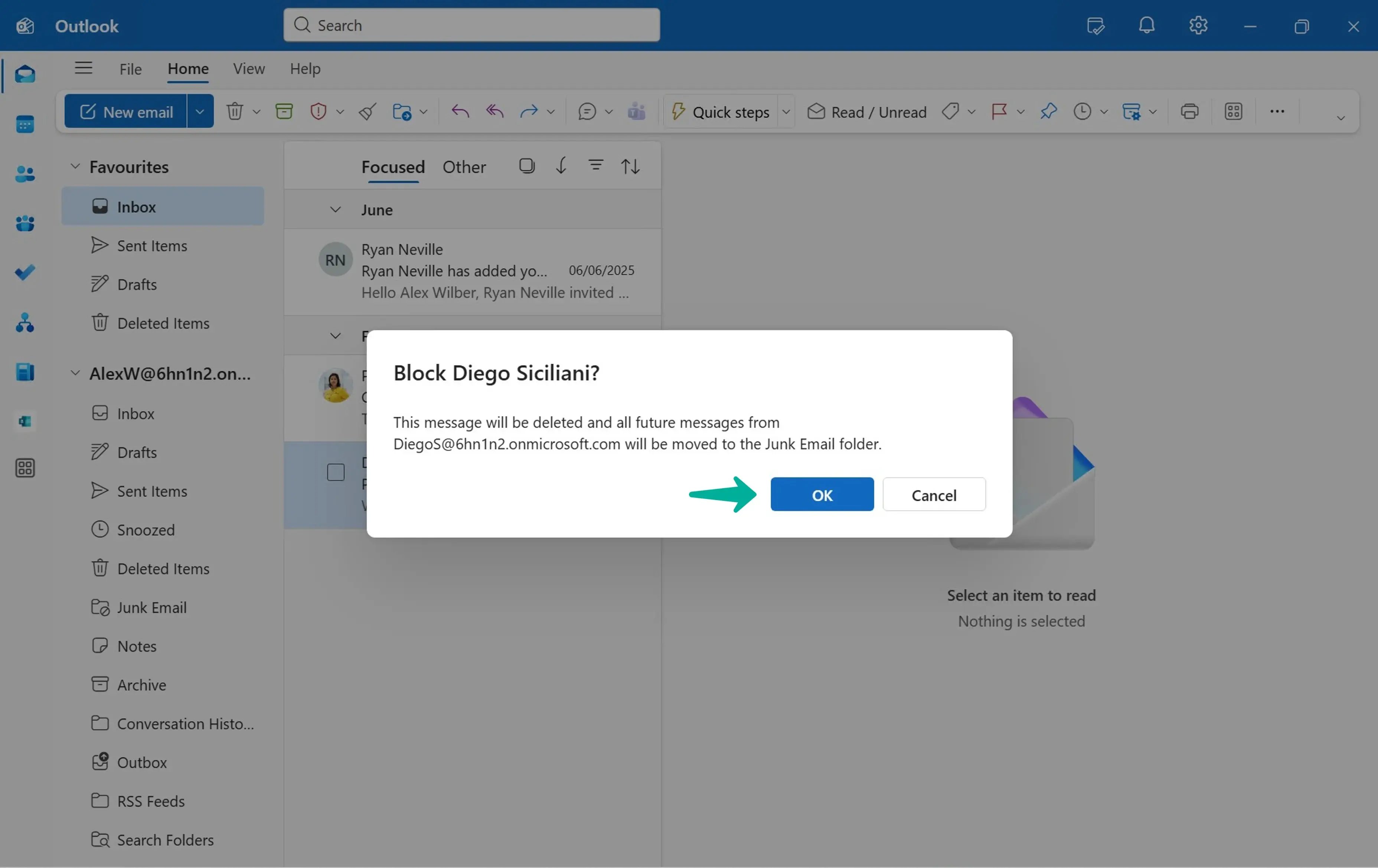
Task: Open Microsoft To Do from the sidebar
Action: (x=25, y=273)
